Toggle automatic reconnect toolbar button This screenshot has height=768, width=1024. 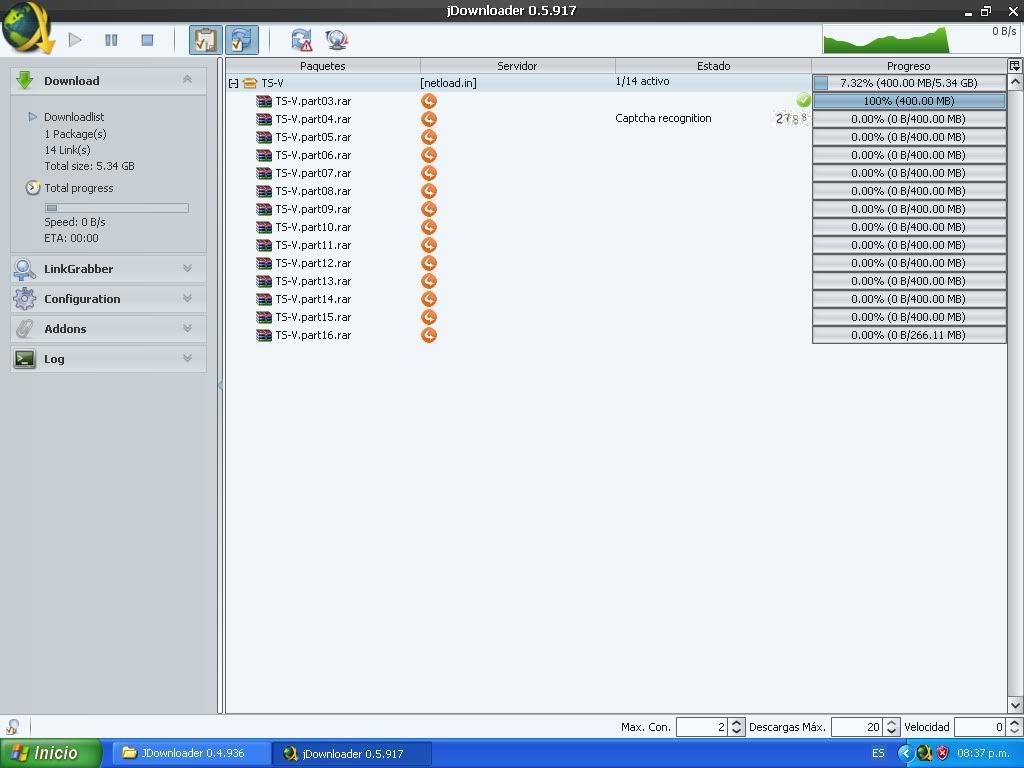[242, 40]
